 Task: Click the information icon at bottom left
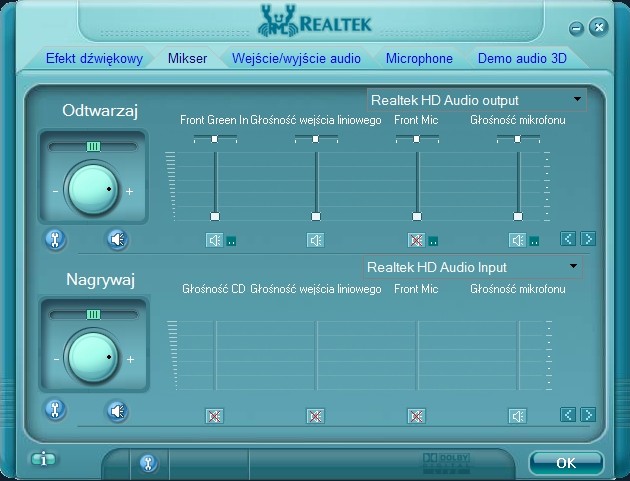pyautogui.click(x=43, y=460)
